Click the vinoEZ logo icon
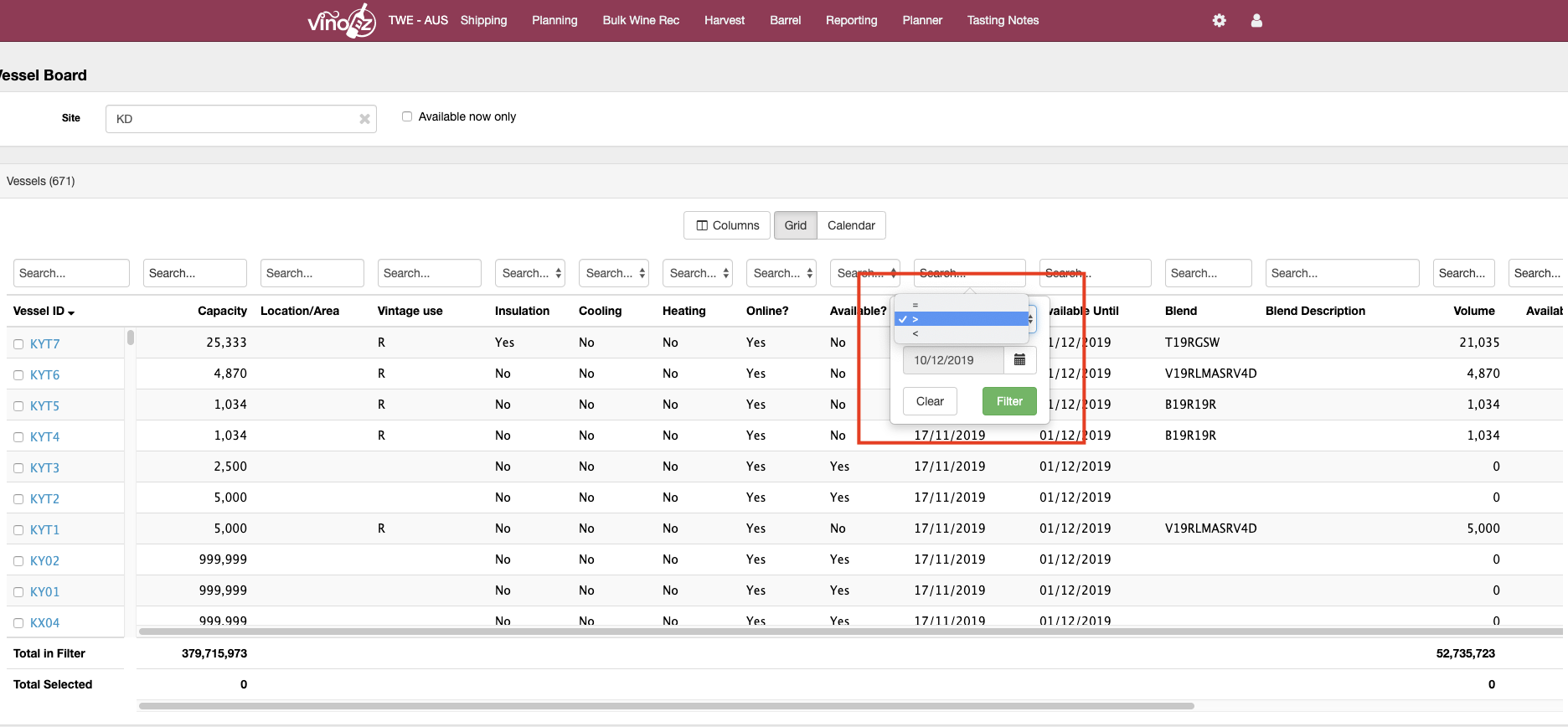 [341, 21]
